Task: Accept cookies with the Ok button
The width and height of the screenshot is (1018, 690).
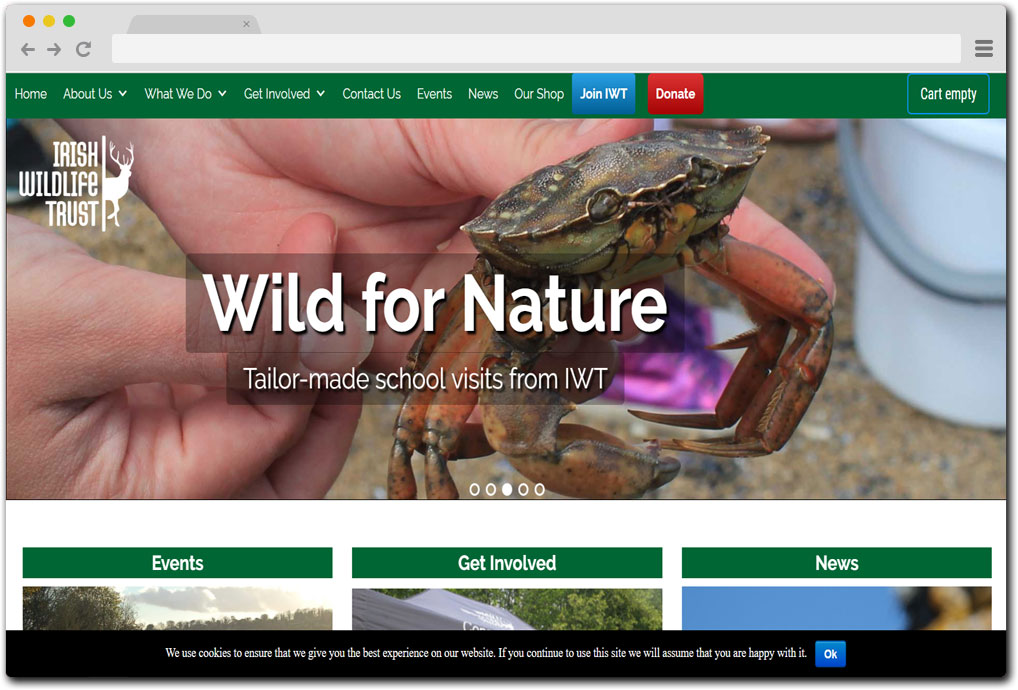Action: click(830, 654)
